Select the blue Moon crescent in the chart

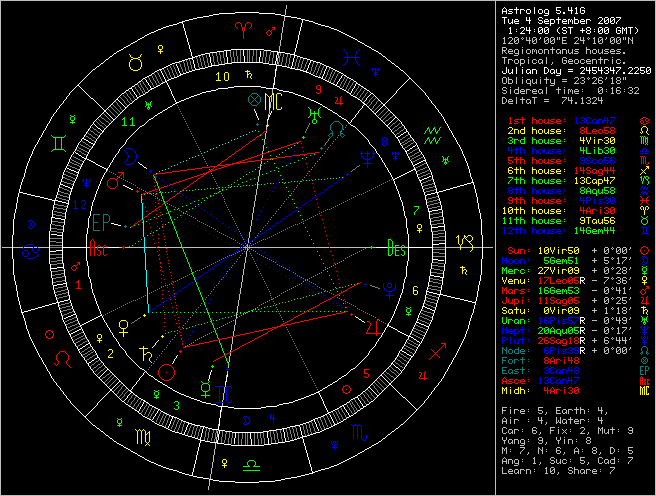pyautogui.click(x=130, y=155)
